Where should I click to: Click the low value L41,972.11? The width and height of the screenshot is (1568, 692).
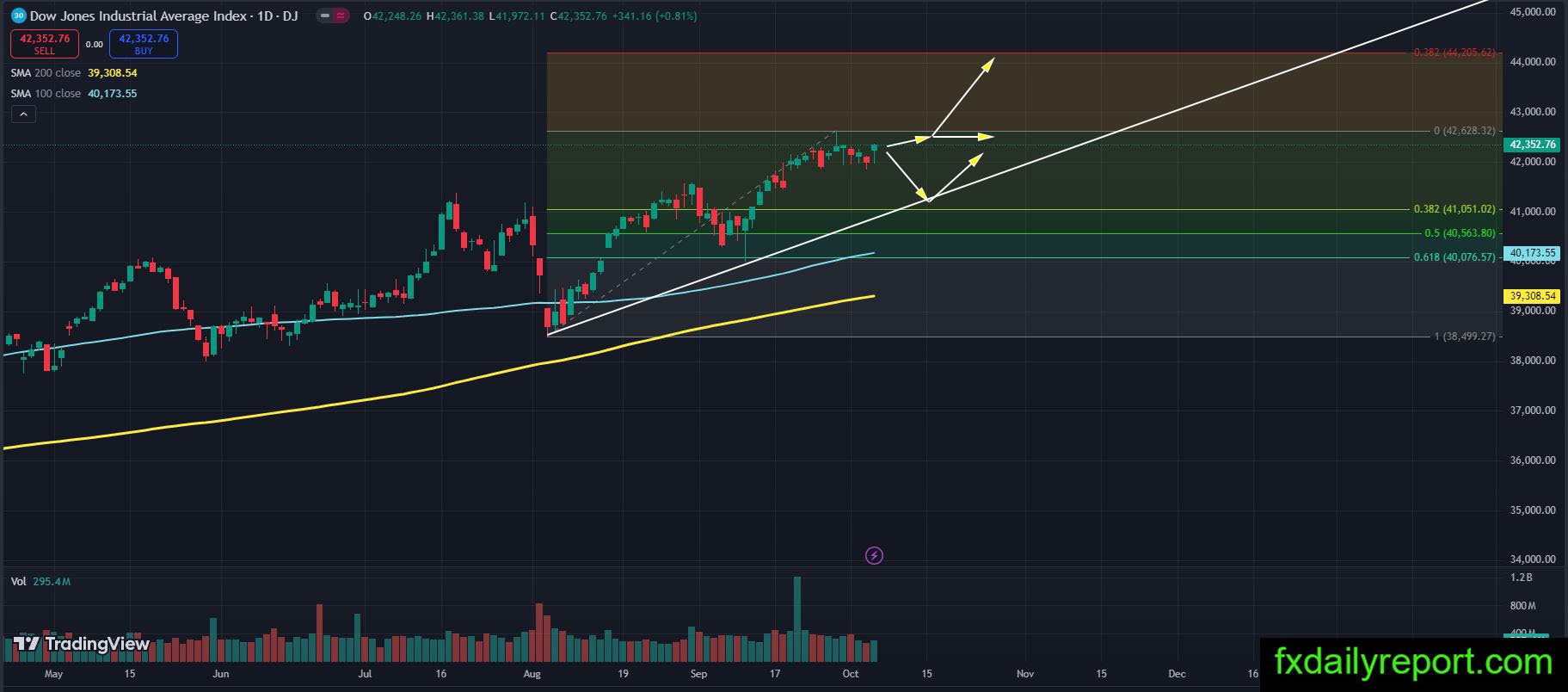pos(516,15)
